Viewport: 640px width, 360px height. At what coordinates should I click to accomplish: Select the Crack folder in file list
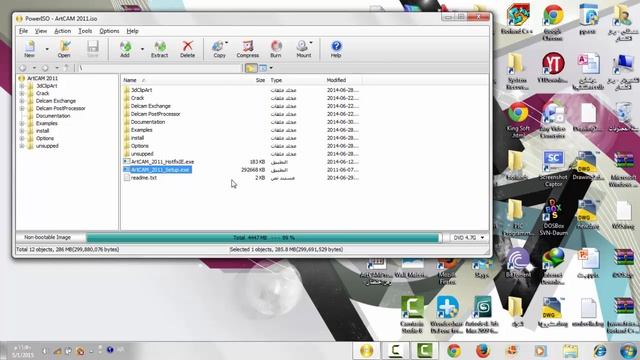coord(138,98)
